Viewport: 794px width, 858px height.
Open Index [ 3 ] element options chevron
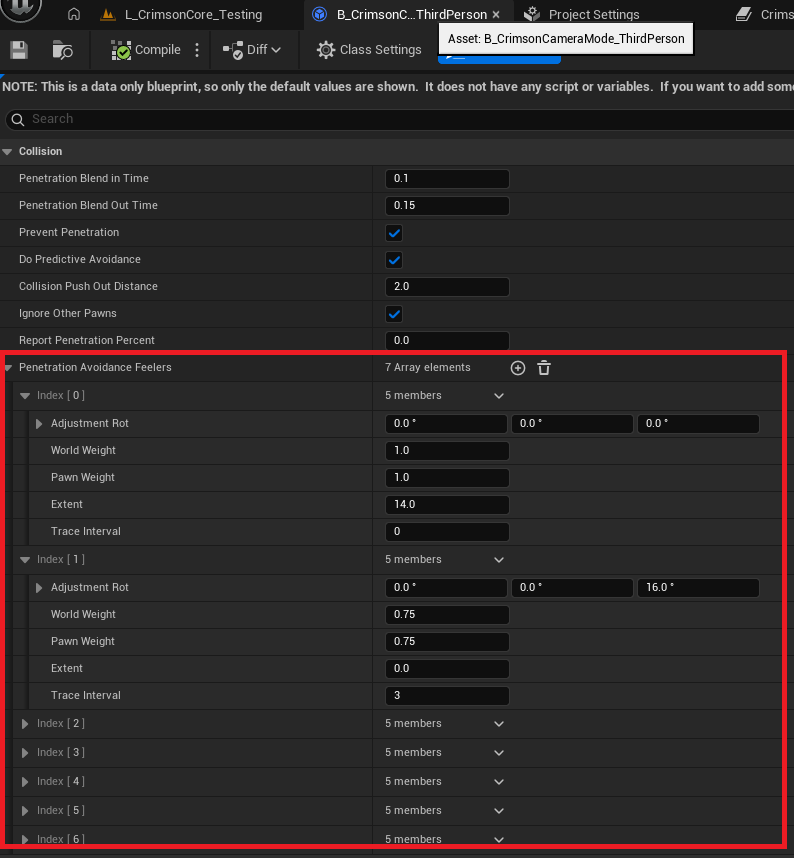click(499, 753)
